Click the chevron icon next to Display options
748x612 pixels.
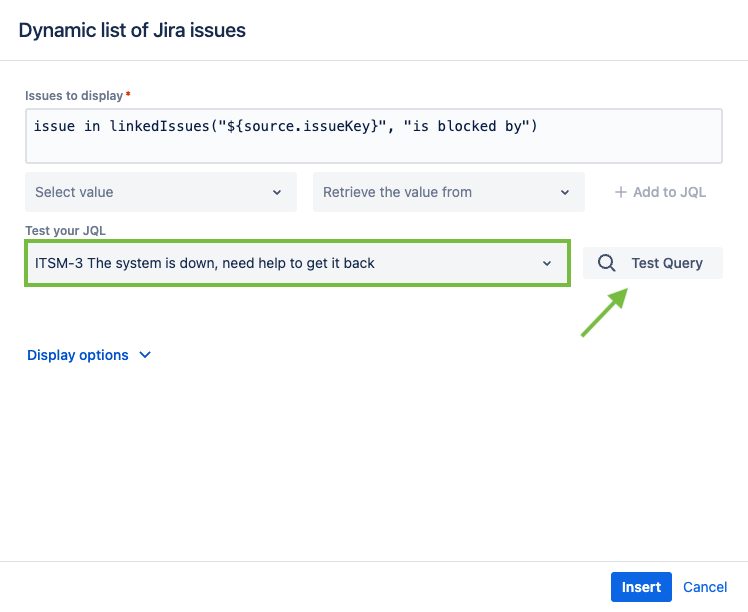145,355
